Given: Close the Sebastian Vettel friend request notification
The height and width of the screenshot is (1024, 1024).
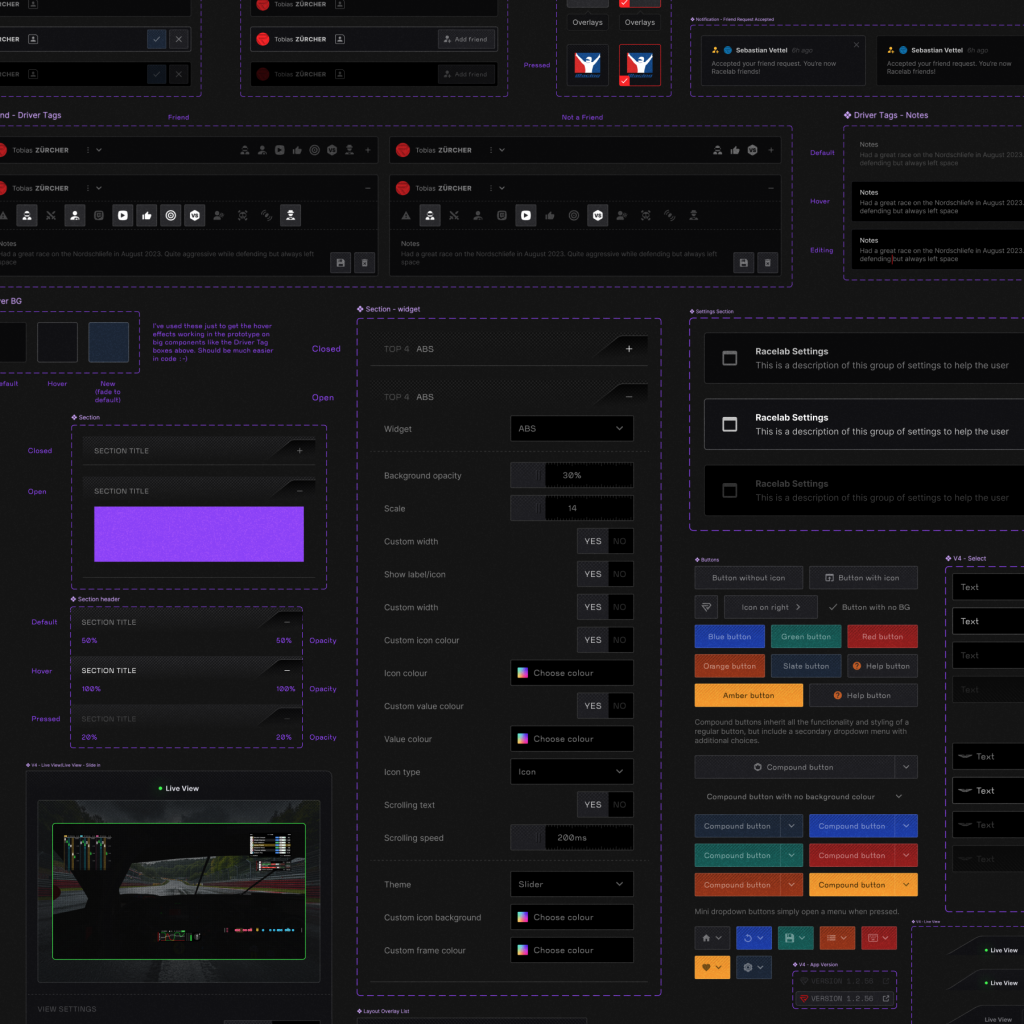Looking at the screenshot, I should pyautogui.click(x=856, y=45).
